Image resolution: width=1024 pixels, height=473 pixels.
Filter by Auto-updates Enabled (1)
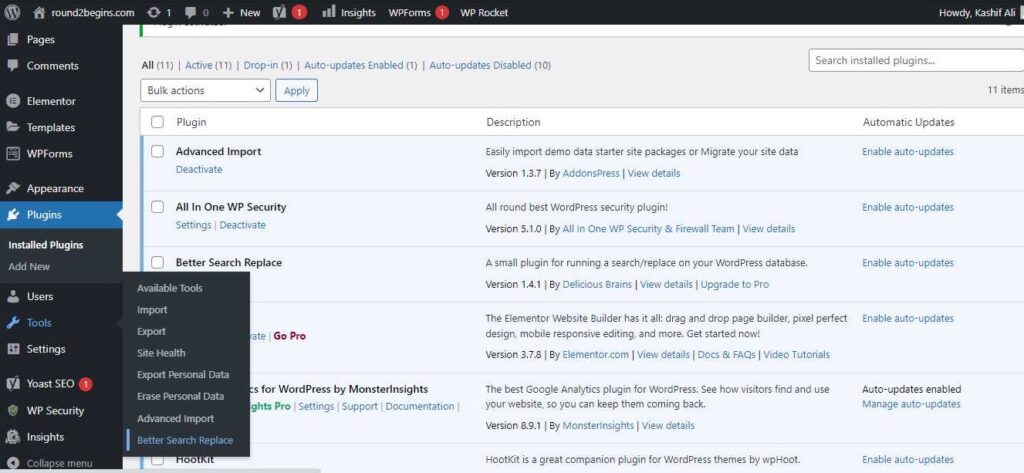click(x=360, y=65)
